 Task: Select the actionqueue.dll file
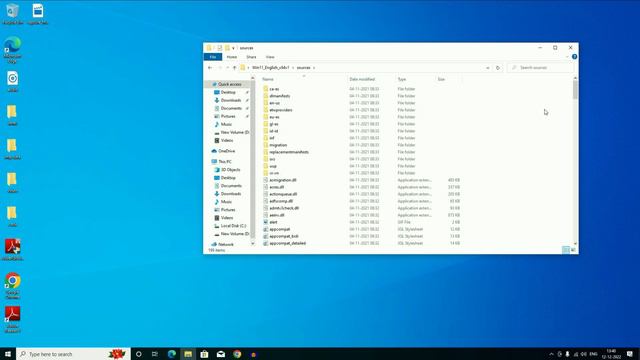[283, 194]
